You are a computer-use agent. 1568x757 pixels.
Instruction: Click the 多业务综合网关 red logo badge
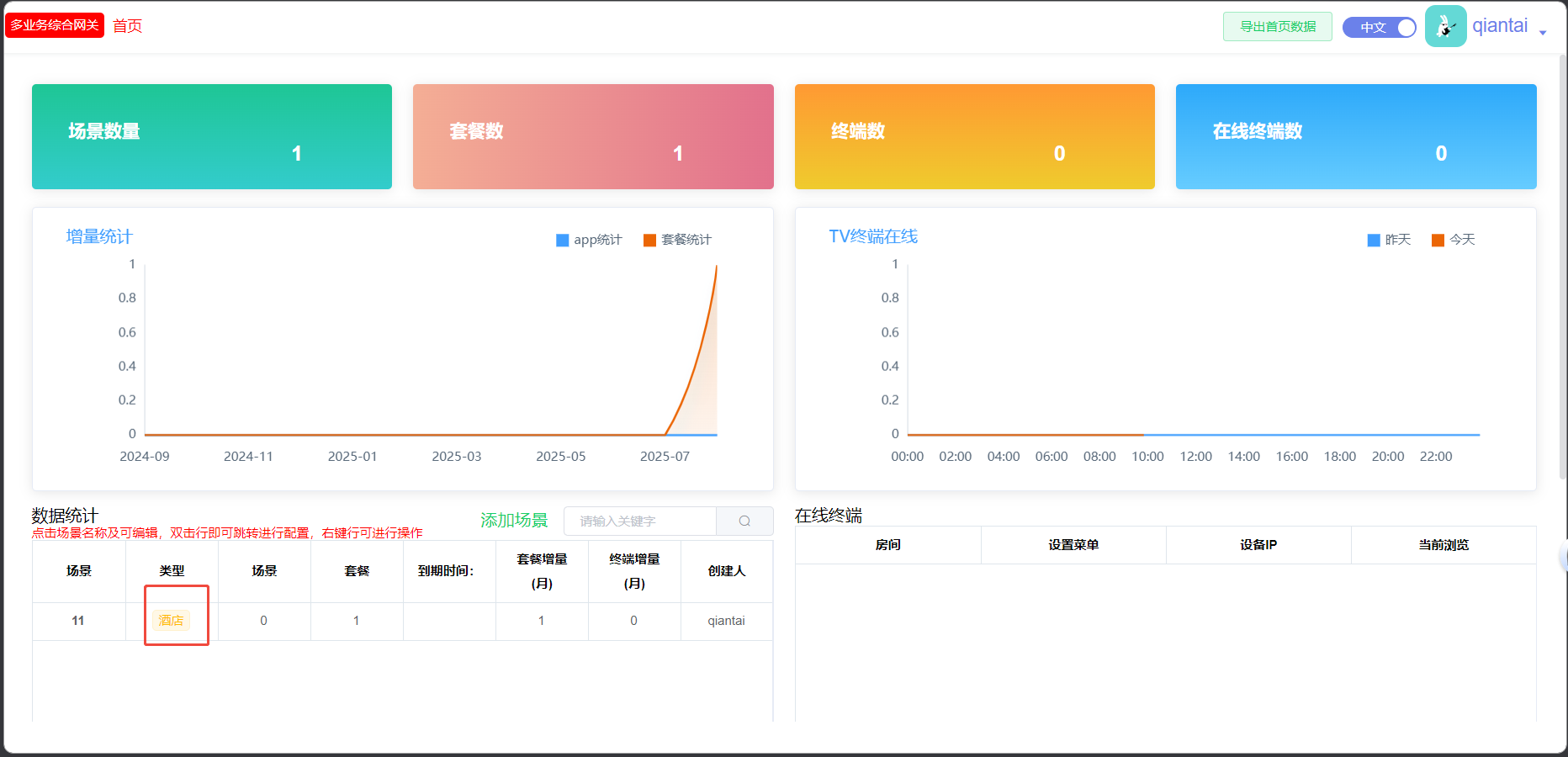[x=55, y=25]
